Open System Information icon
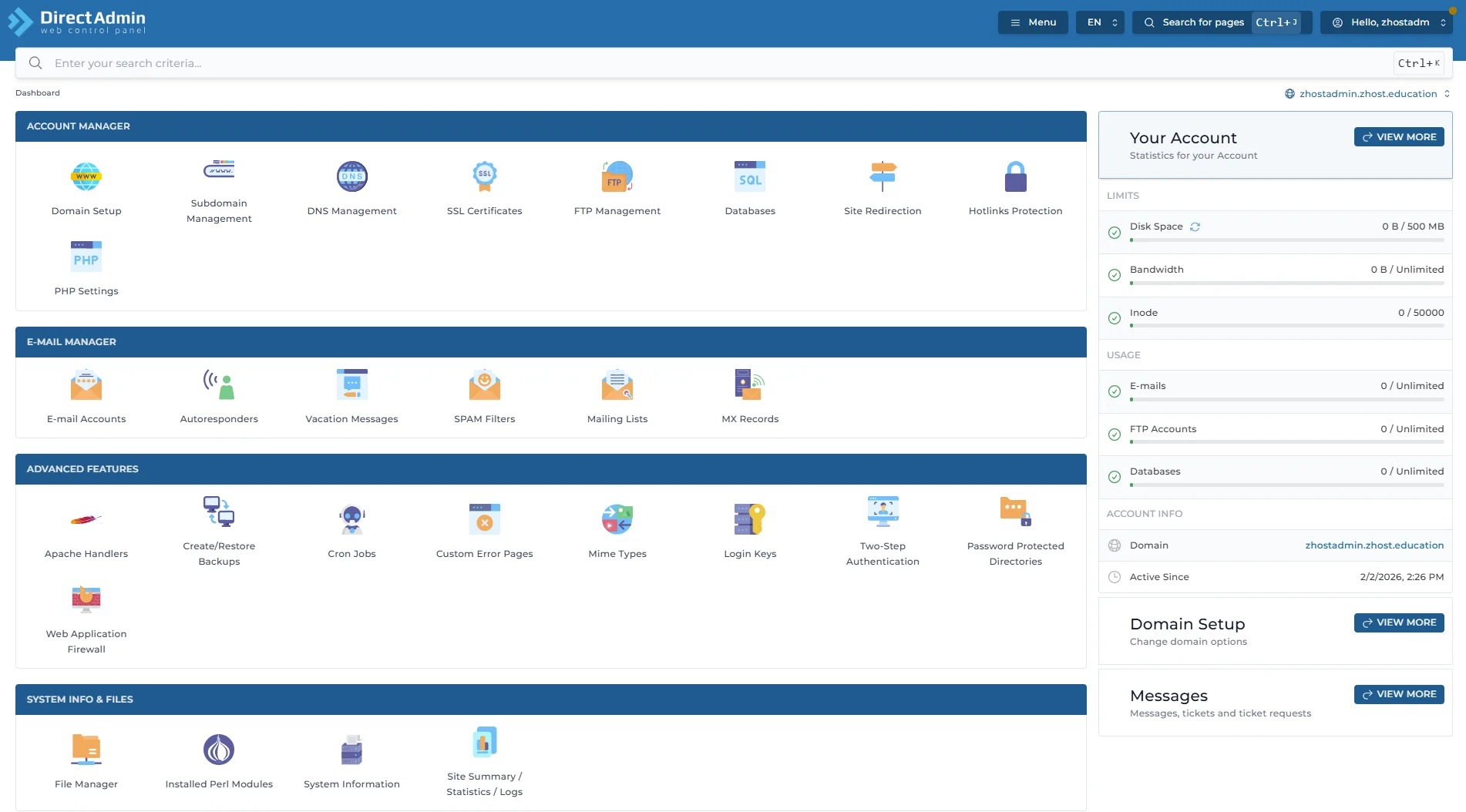Image resolution: width=1466 pixels, height=812 pixels. point(352,750)
